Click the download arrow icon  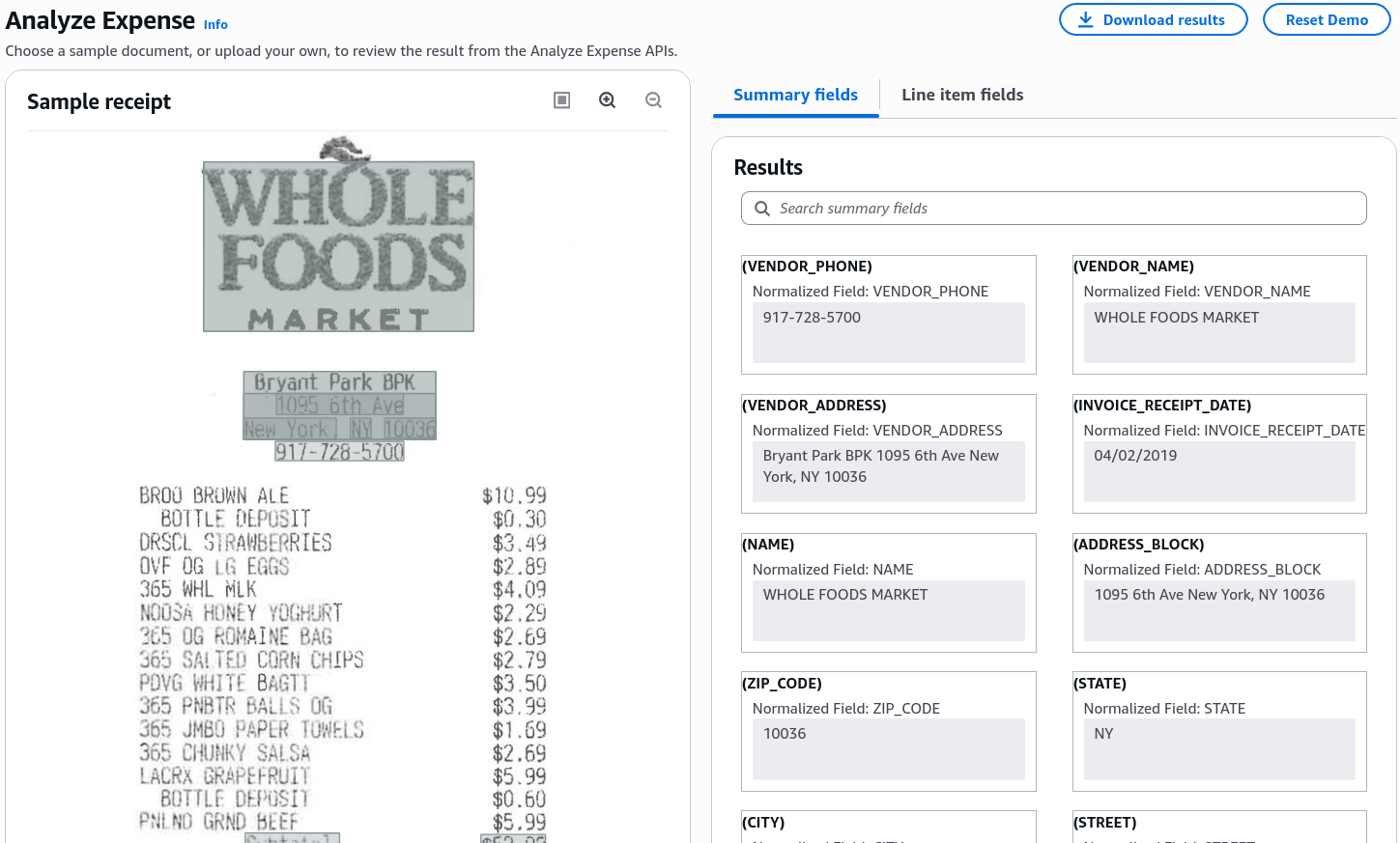pos(1086,19)
